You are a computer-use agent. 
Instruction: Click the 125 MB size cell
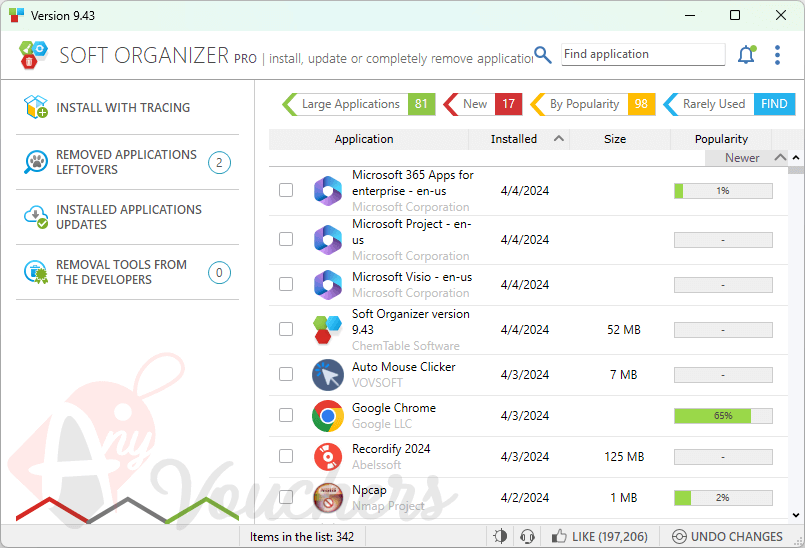pos(624,457)
